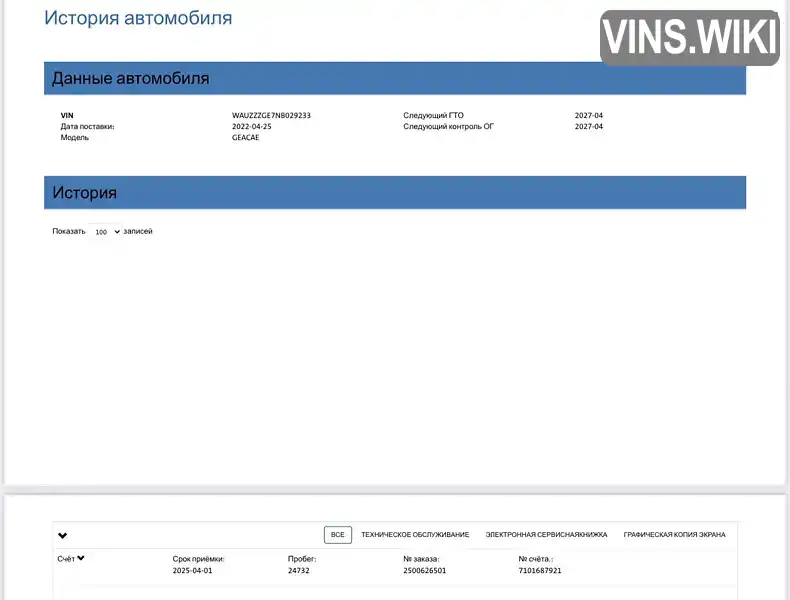Screen dimensions: 790x600
Task: Click the История section header
Action: [394, 192]
